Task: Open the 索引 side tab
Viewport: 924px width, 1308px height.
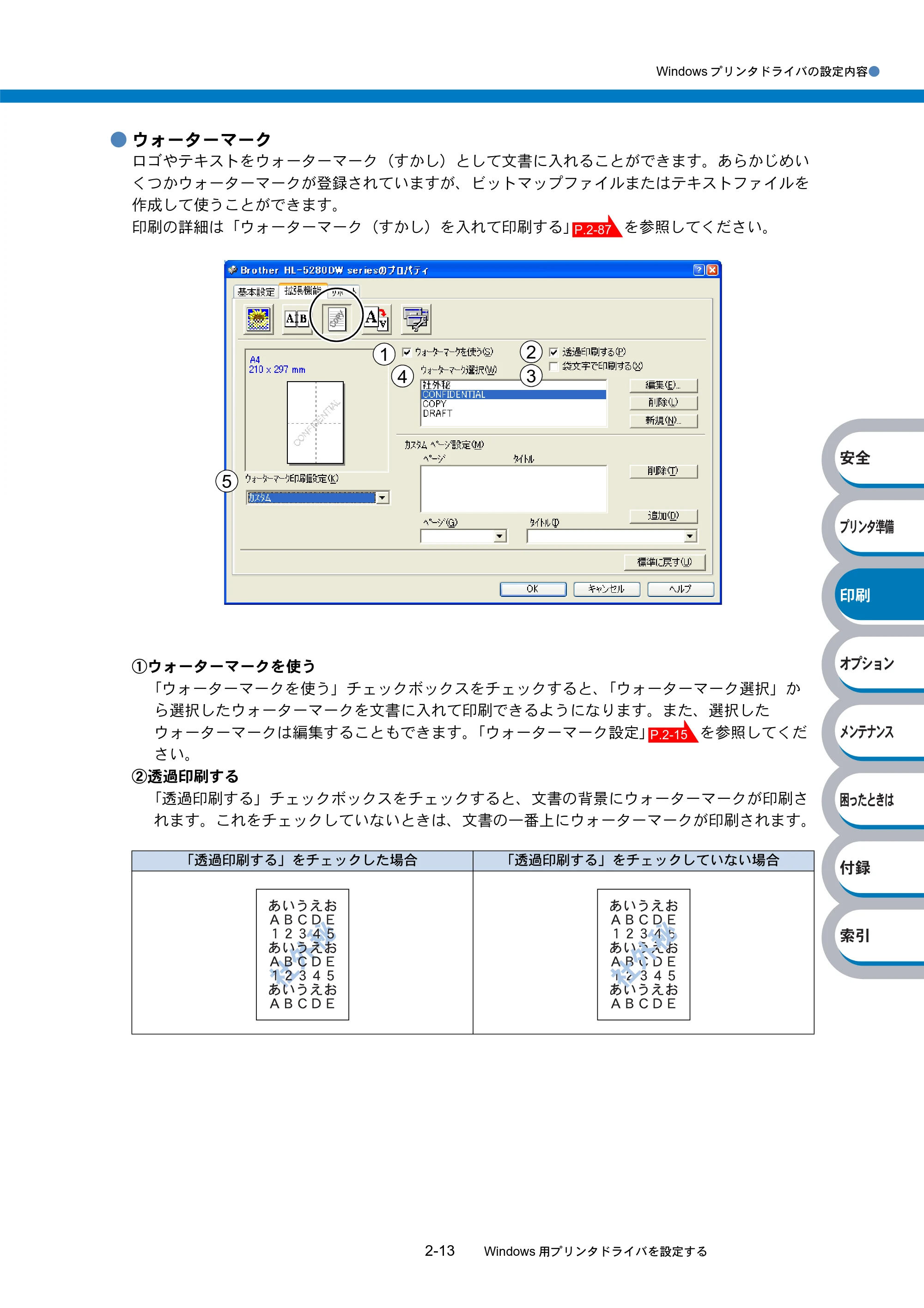Action: [x=879, y=936]
